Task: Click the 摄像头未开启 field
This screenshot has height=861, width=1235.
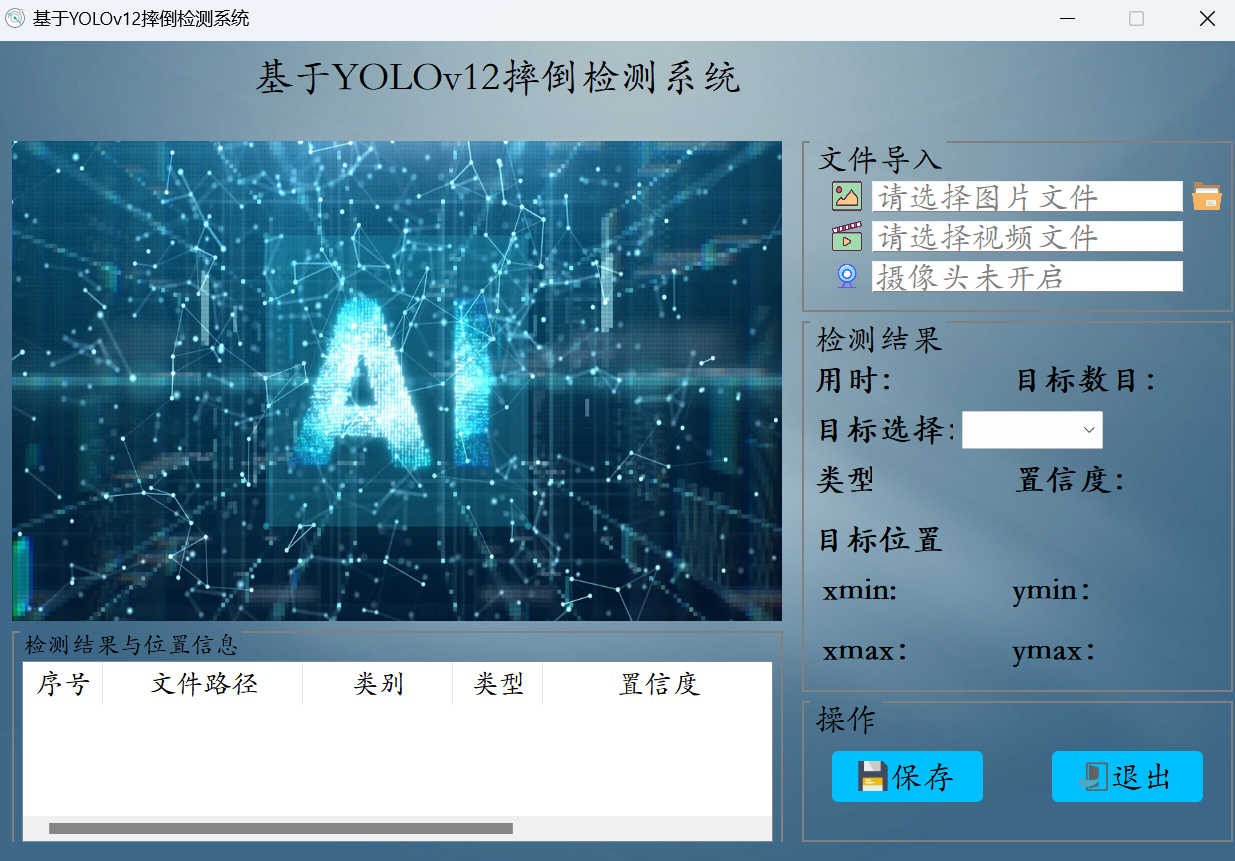Action: (1027, 277)
